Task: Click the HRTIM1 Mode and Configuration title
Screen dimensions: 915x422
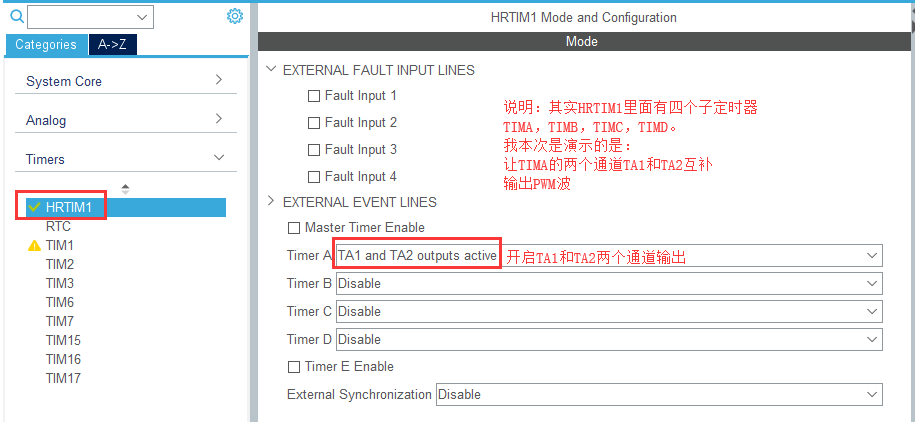Action: [x=584, y=18]
